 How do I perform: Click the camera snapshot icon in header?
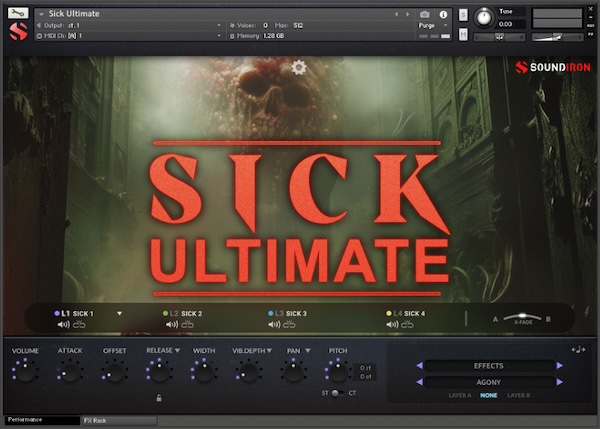click(x=425, y=14)
